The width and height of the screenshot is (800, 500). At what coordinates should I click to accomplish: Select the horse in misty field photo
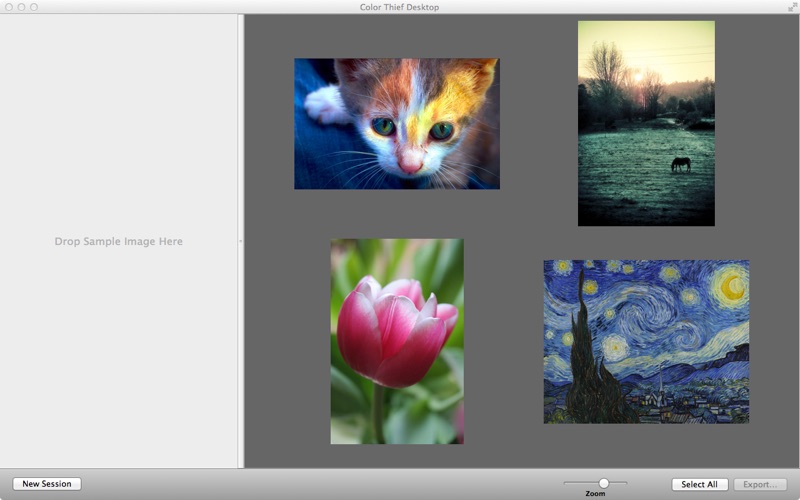pyautogui.click(x=646, y=123)
